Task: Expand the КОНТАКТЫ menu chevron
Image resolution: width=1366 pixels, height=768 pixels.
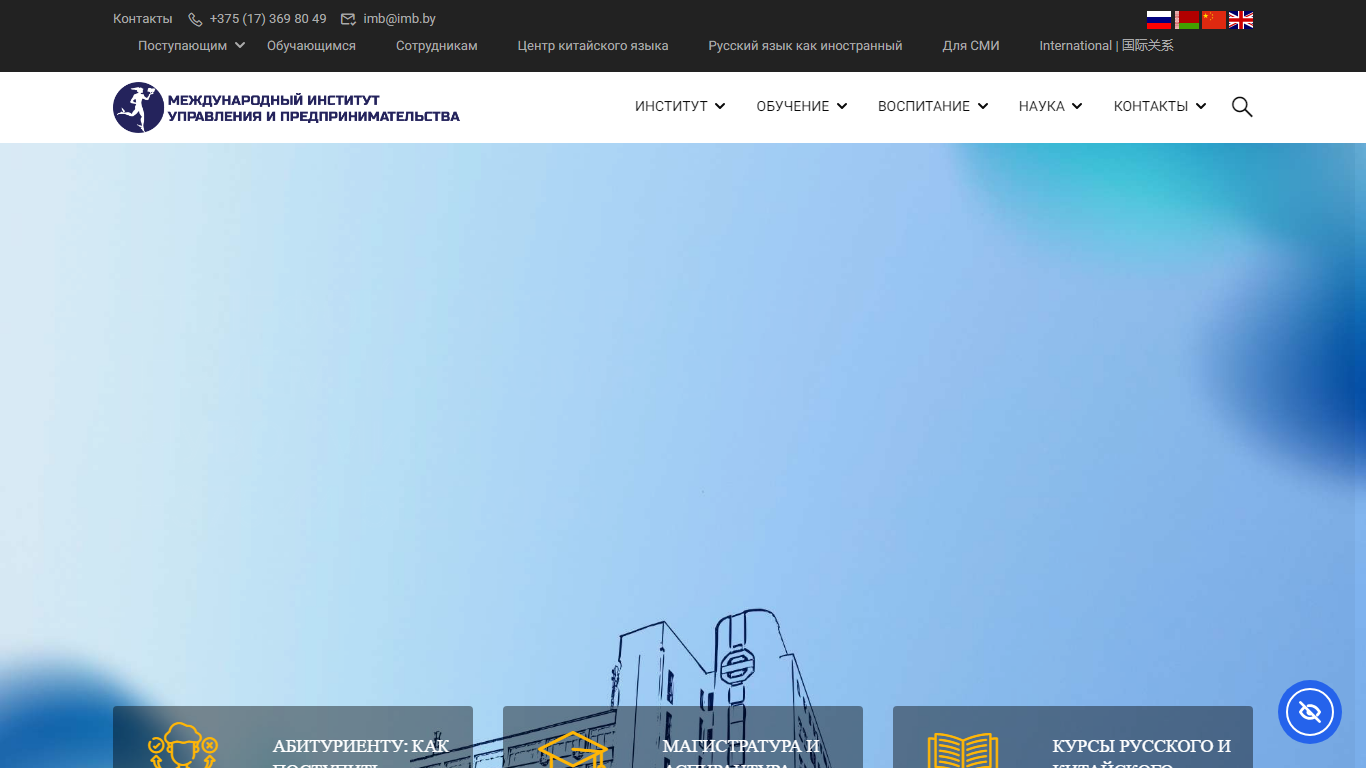Action: click(x=1201, y=106)
